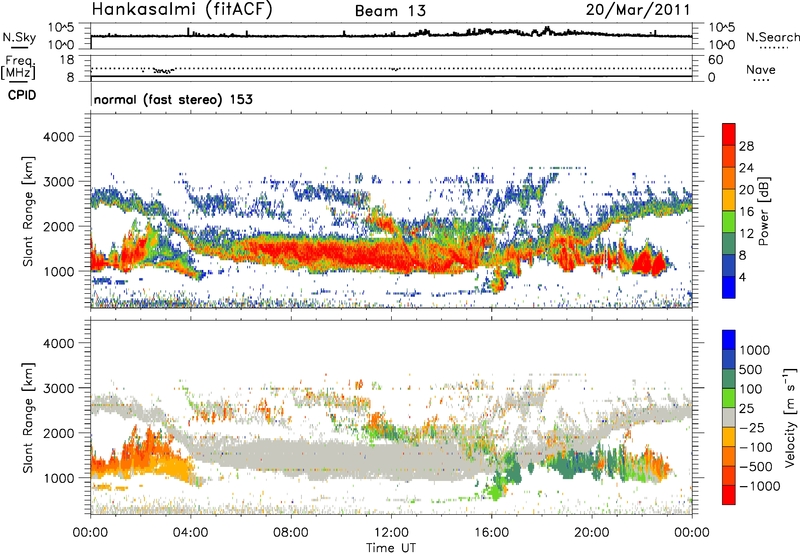Screen dimensions: 800x554
Task: Click the Nave legend label
Action: (x=761, y=70)
